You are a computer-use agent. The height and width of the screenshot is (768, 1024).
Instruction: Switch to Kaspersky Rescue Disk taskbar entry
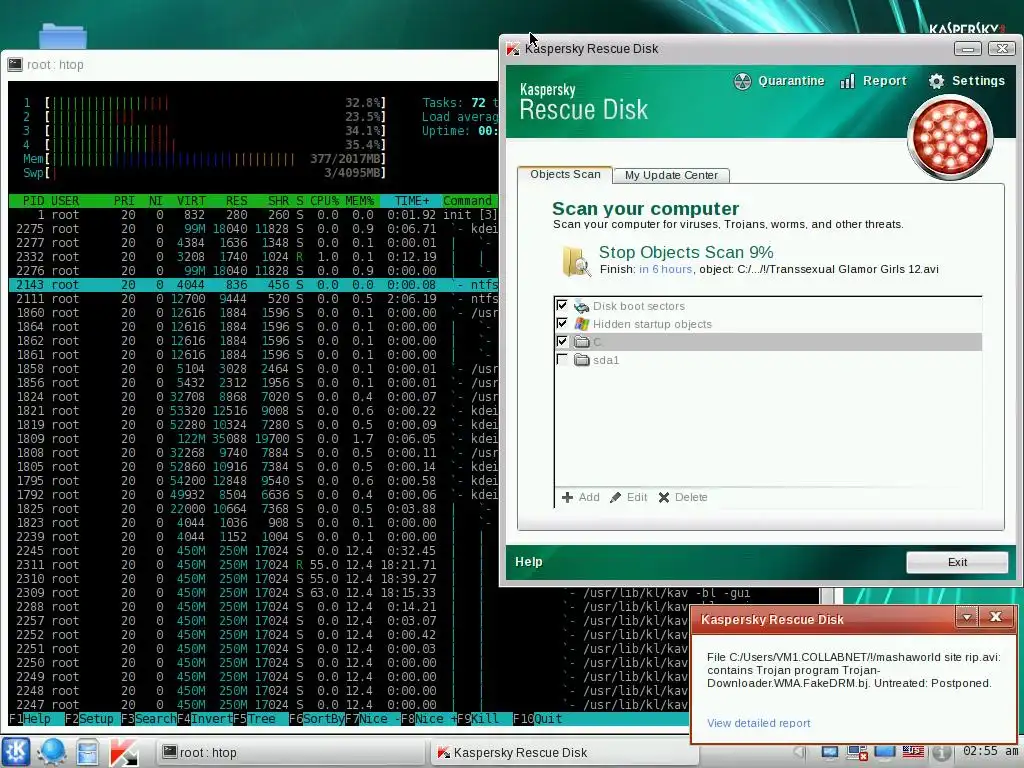[564, 752]
